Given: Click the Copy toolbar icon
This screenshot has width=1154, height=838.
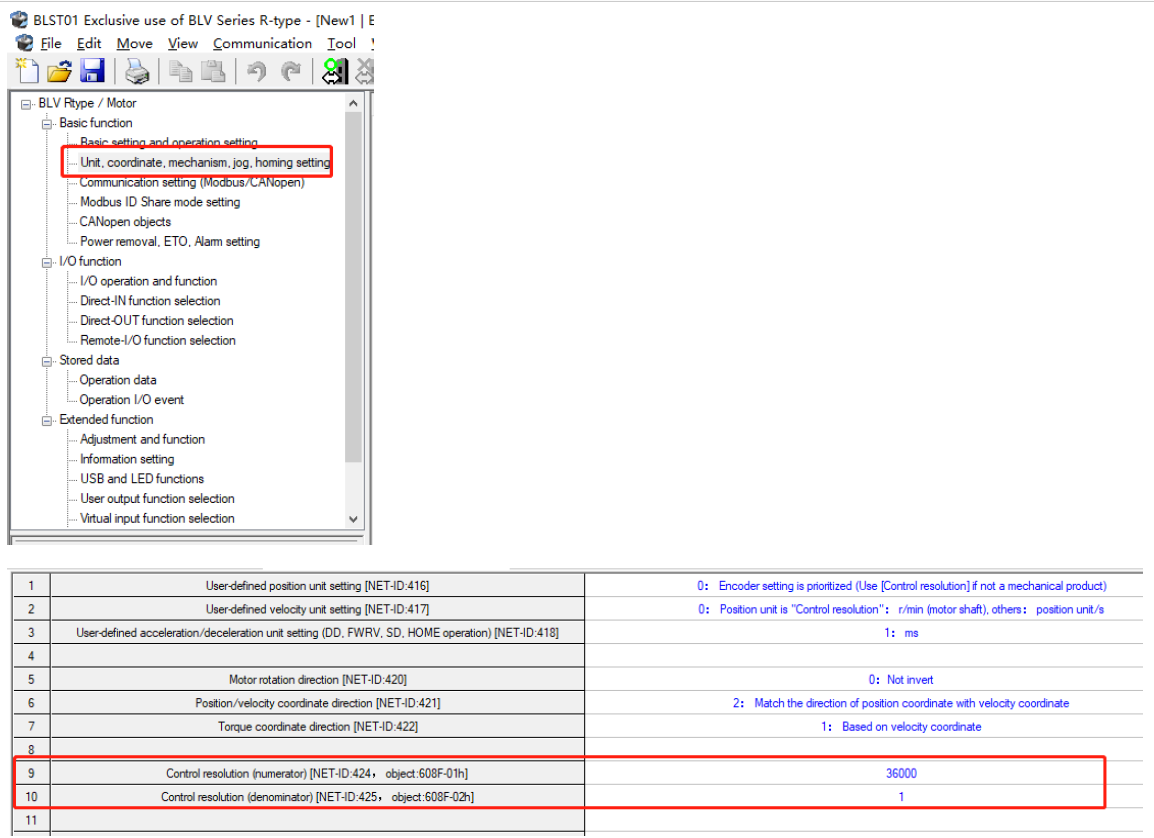Looking at the screenshot, I should (181, 71).
